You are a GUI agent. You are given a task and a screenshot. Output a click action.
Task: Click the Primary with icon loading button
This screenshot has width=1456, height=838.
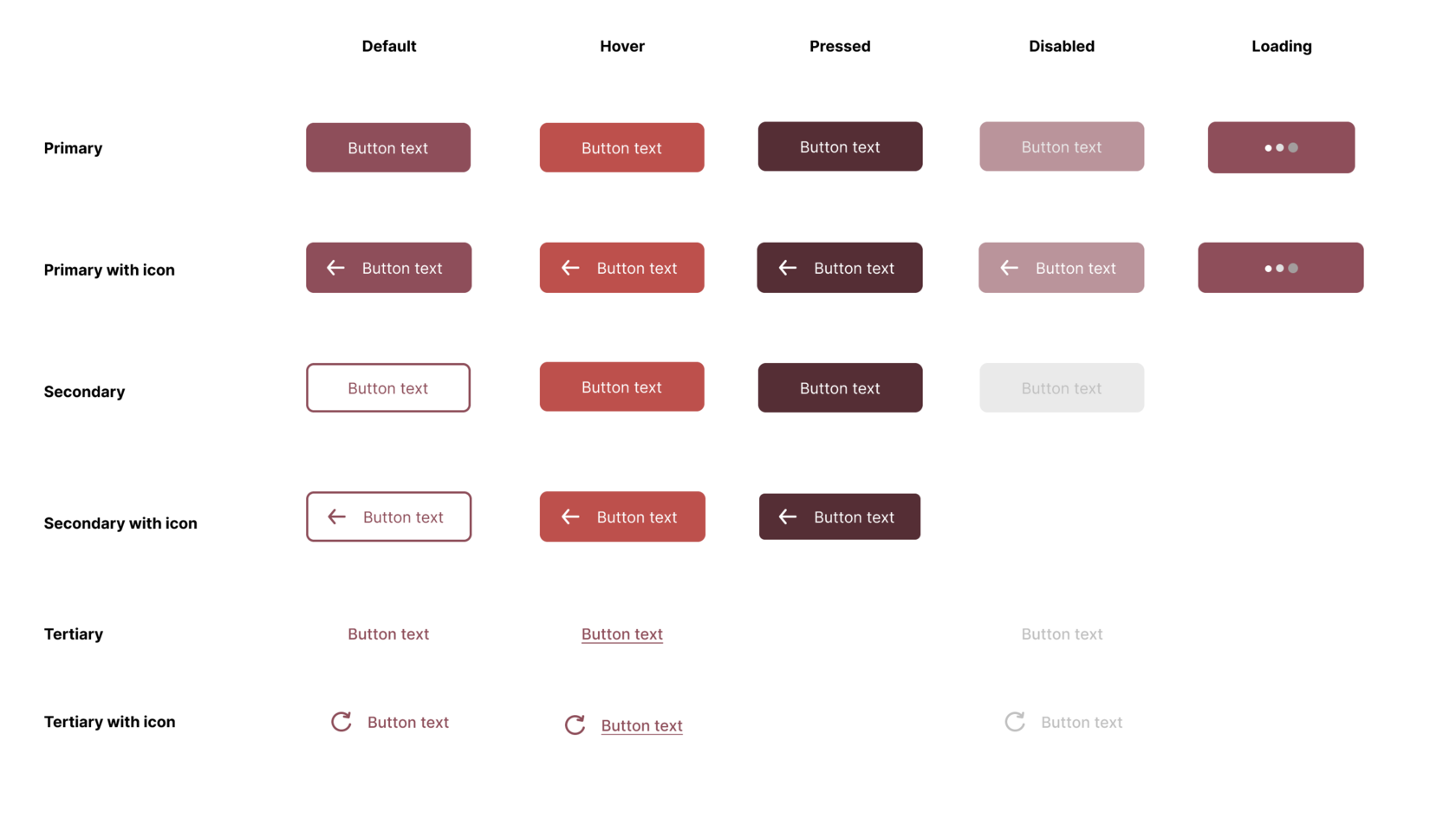tap(1280, 269)
